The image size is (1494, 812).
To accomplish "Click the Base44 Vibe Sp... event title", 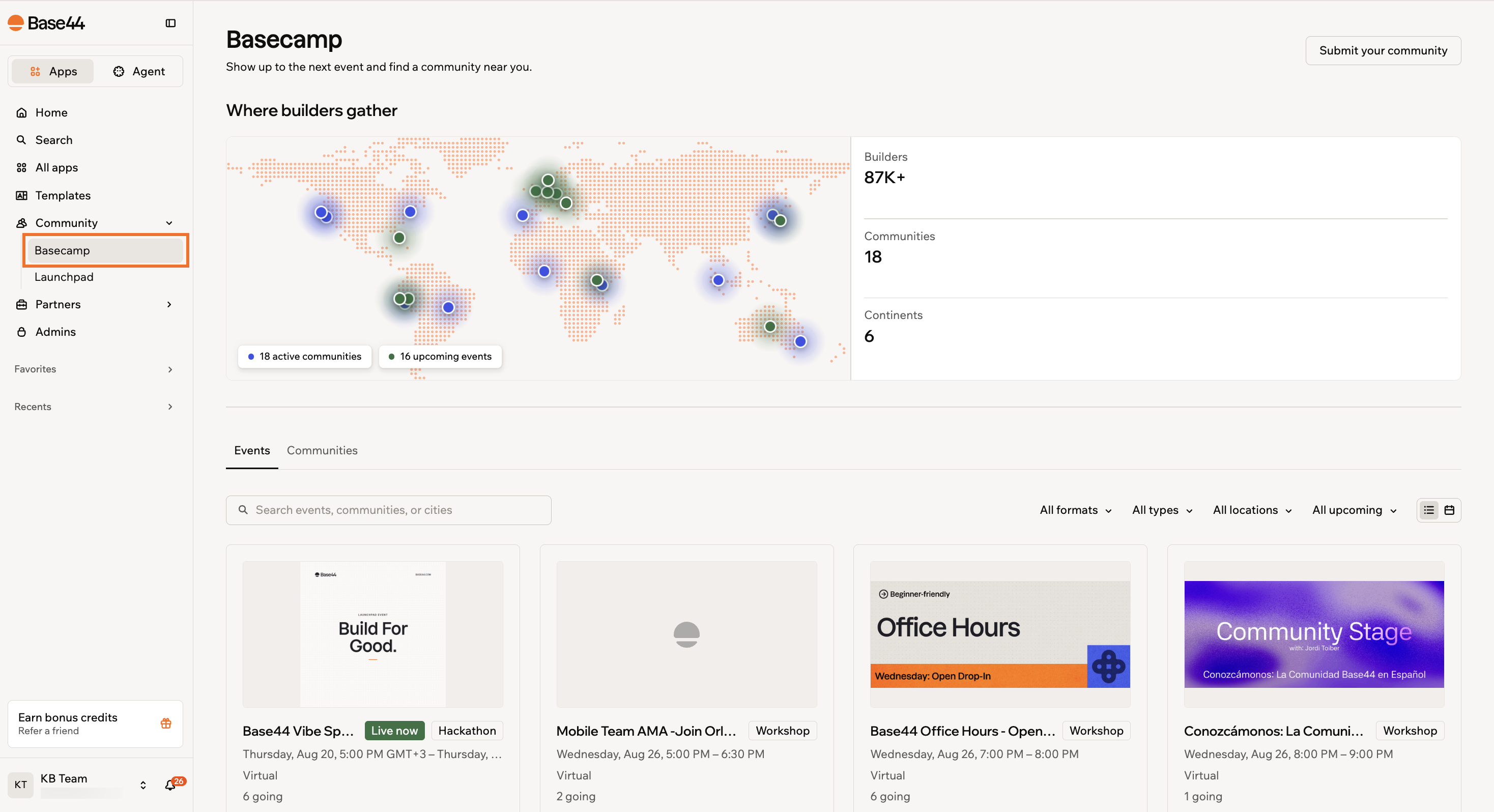I will [x=298, y=731].
